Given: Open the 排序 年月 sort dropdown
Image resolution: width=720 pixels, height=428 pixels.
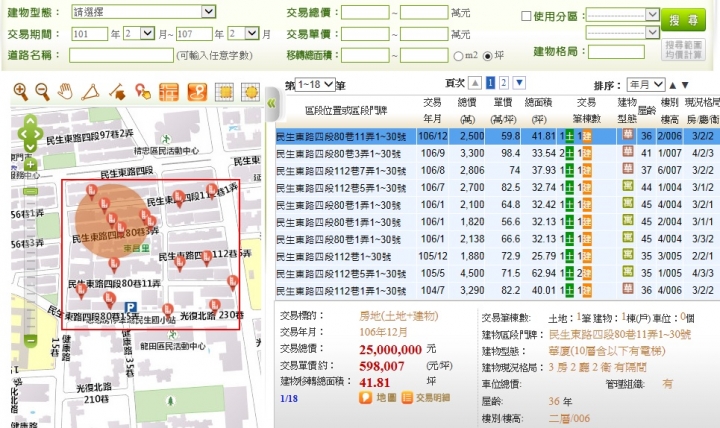Looking at the screenshot, I should pos(645,84).
